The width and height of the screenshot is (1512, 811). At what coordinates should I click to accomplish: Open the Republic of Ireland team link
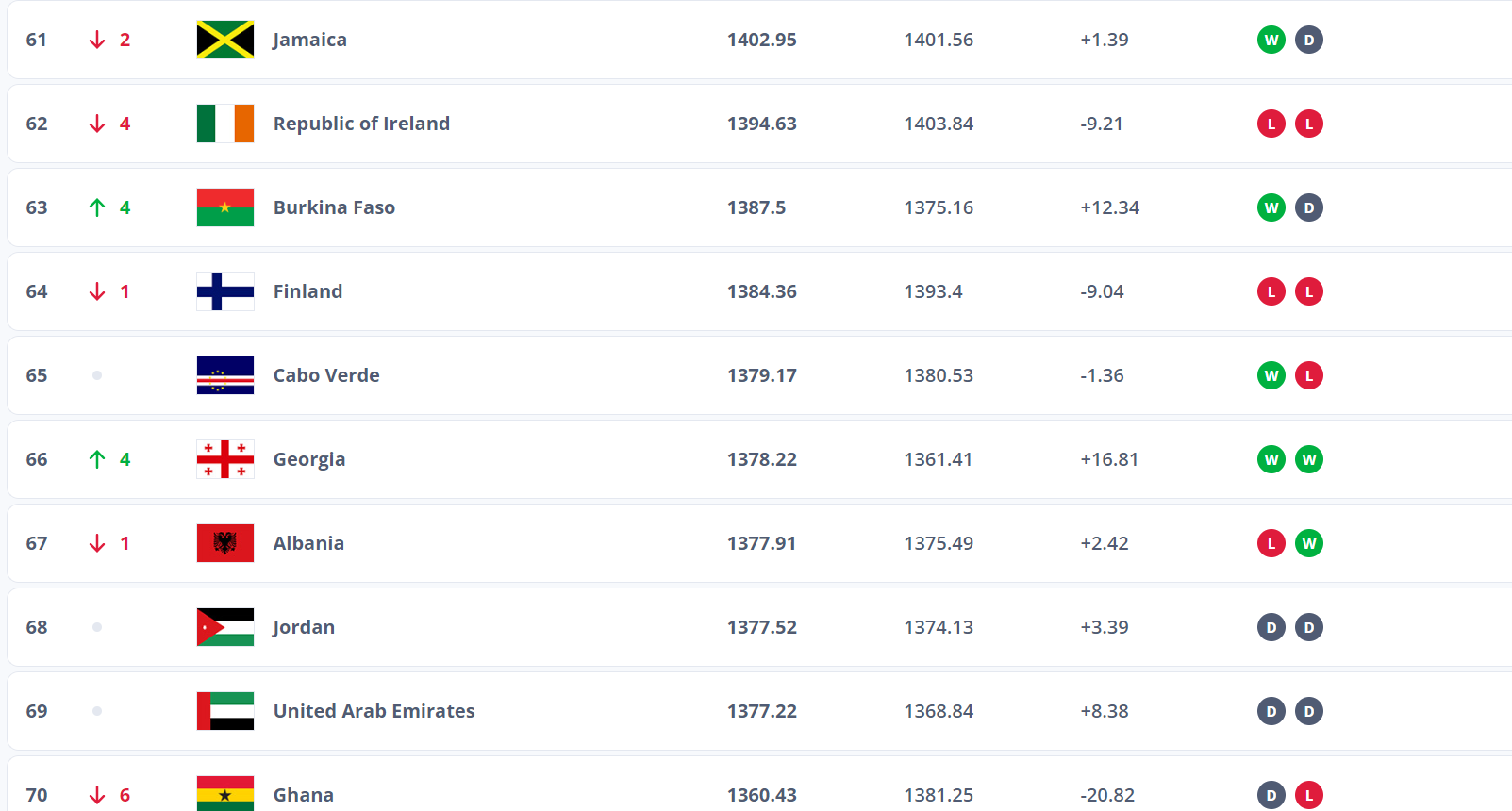pyautogui.click(x=361, y=124)
